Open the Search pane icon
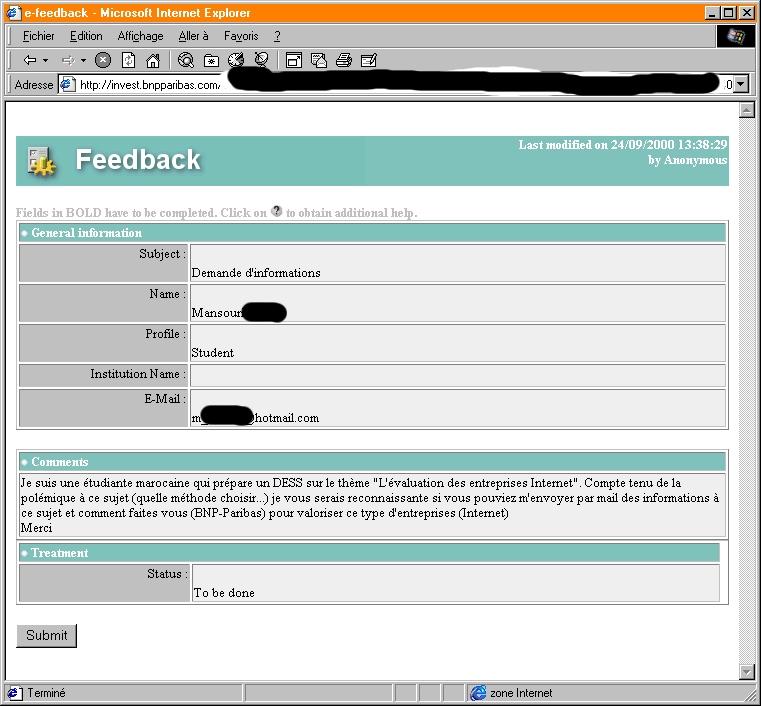761x706 pixels. 186,60
